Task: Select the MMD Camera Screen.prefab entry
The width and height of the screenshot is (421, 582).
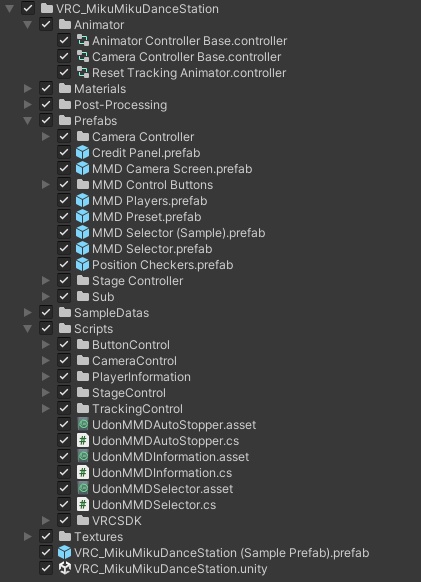Action: (172, 169)
